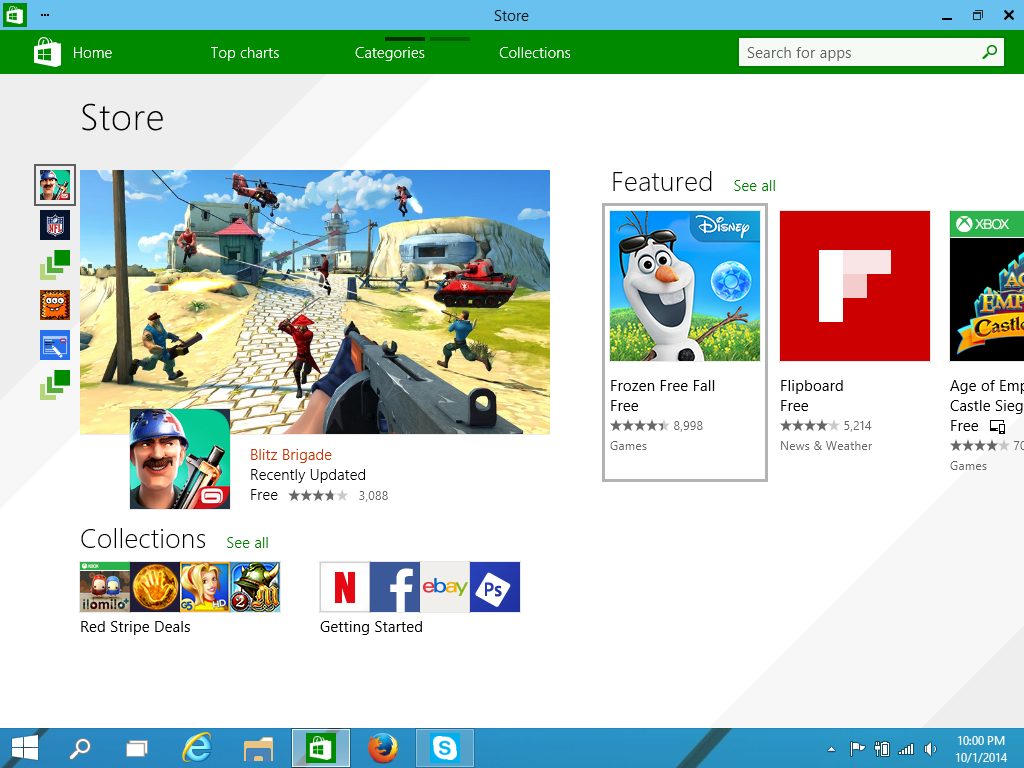Open the Top charts tab
This screenshot has width=1024, height=768.
pyautogui.click(x=245, y=53)
